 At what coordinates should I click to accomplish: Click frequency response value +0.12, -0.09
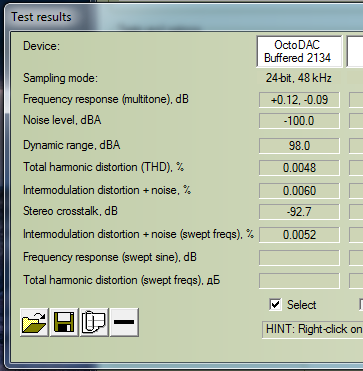[x=299, y=100]
